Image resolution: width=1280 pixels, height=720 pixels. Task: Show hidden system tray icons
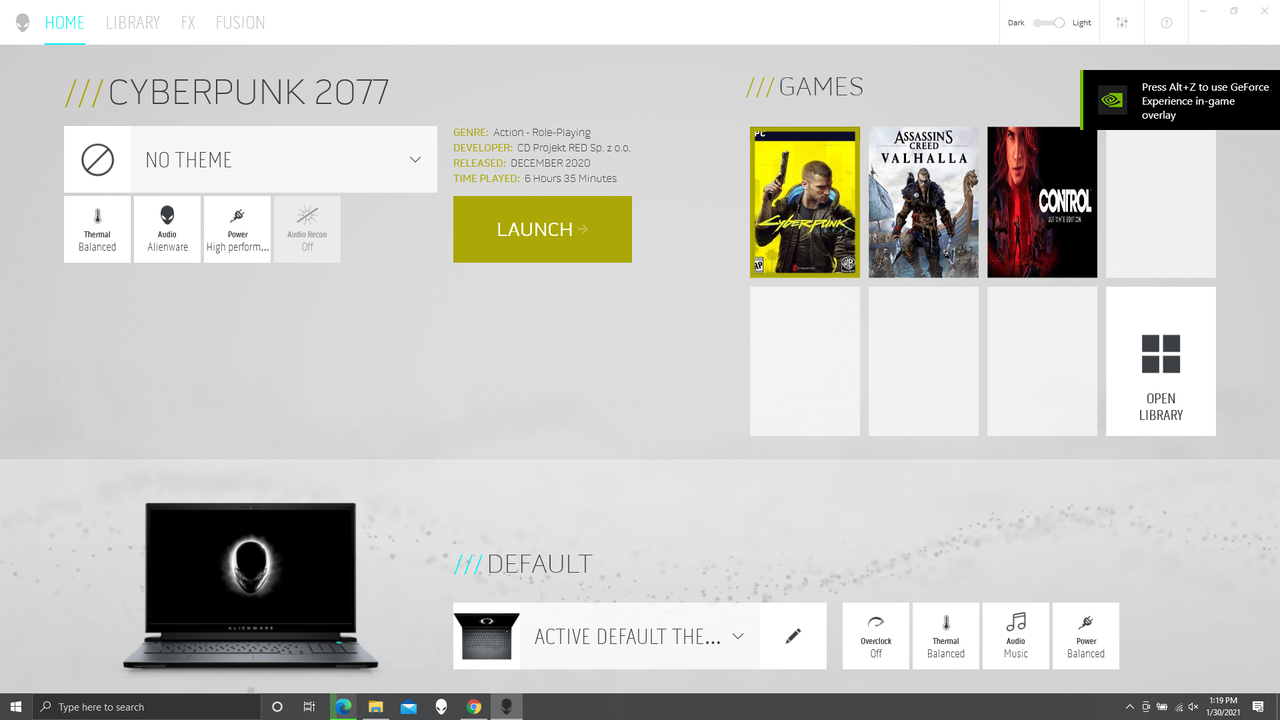1130,707
